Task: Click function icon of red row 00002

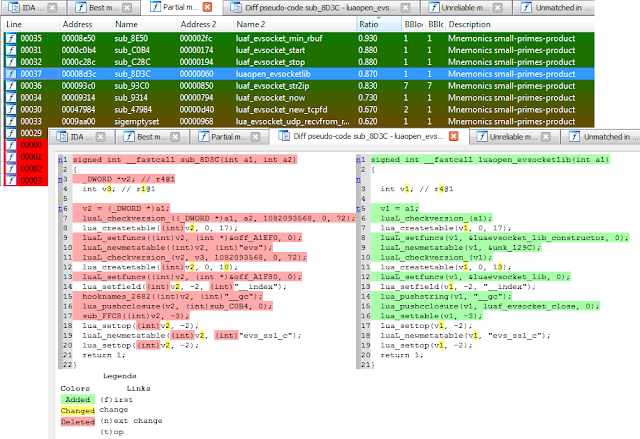Action: coord(11,169)
